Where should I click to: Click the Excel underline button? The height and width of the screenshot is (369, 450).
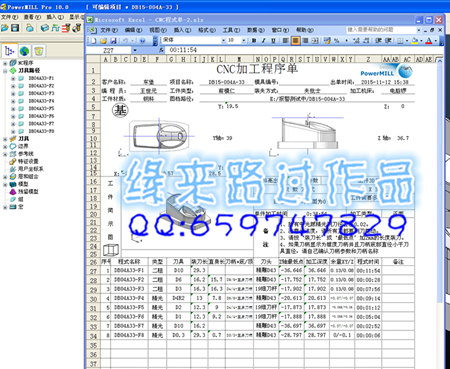pyautogui.click(x=273, y=41)
